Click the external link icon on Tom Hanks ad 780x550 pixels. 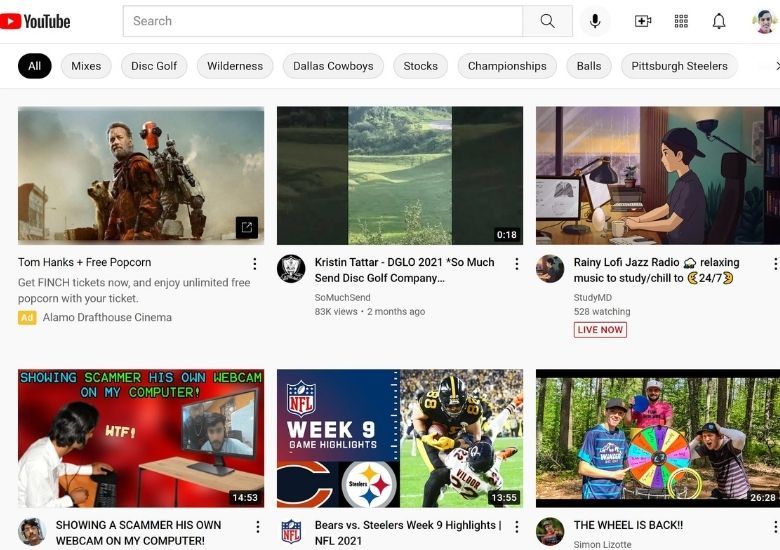[x=247, y=228]
